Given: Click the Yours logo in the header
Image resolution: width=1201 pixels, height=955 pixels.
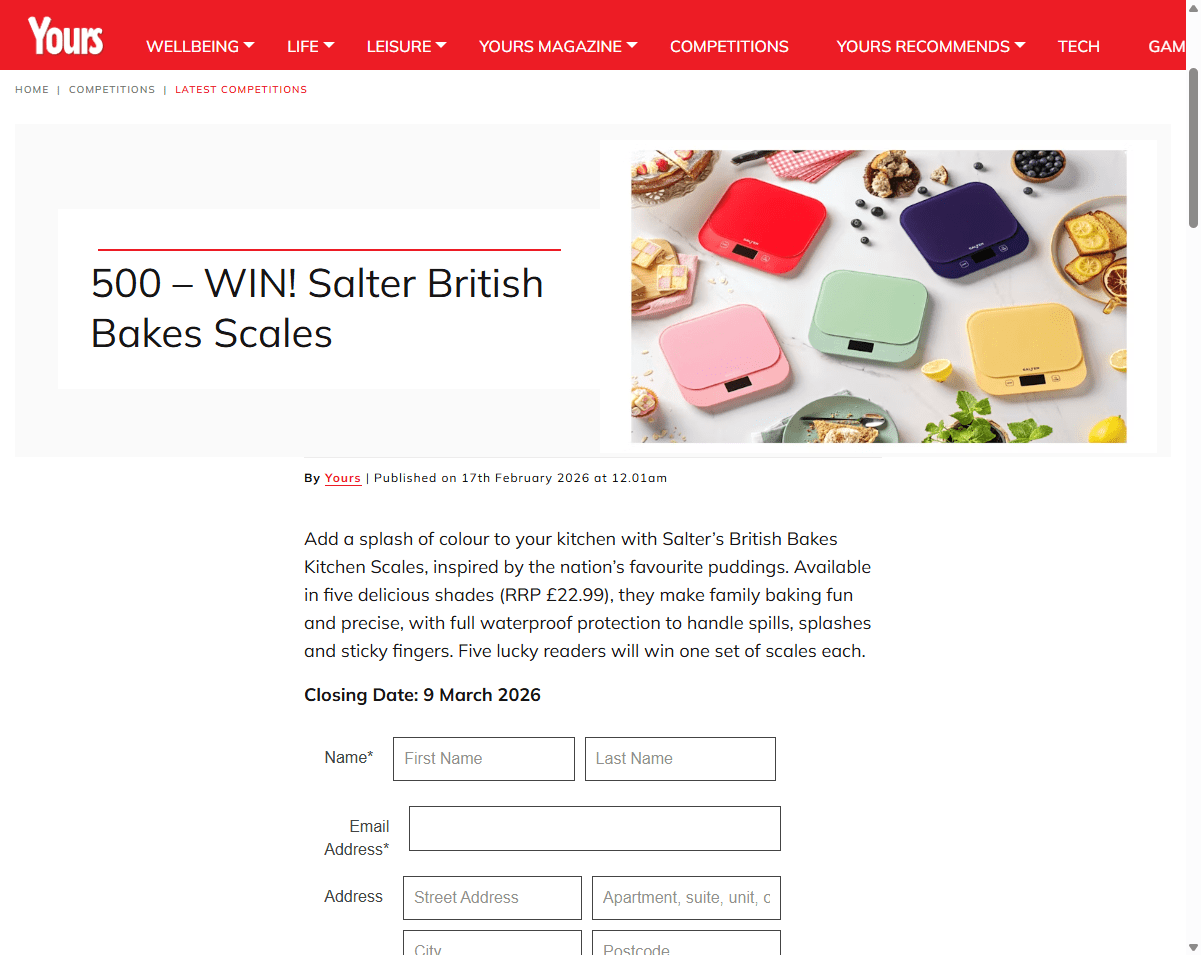Looking at the screenshot, I should pyautogui.click(x=66, y=36).
